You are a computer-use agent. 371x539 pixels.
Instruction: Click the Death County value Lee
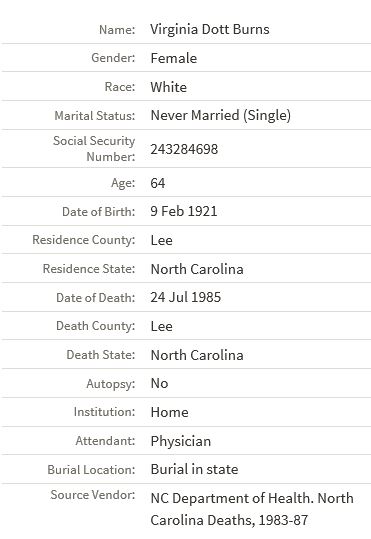(x=161, y=326)
